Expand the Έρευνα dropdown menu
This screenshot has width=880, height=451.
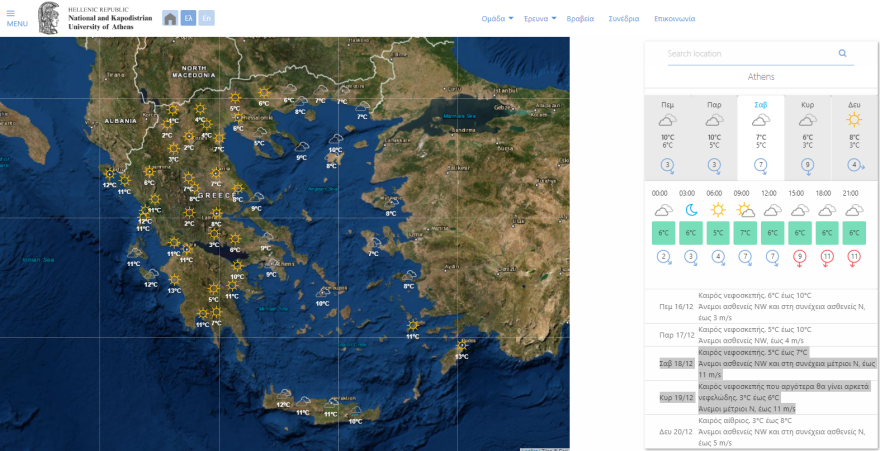[540, 19]
